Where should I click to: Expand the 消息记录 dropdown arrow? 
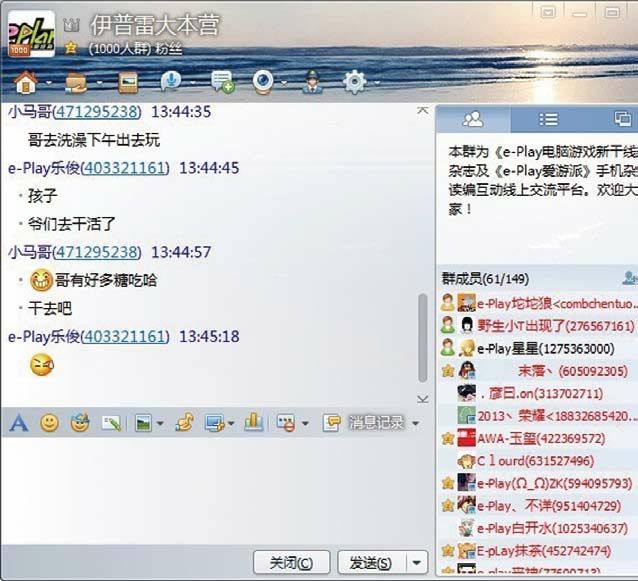click(415, 424)
